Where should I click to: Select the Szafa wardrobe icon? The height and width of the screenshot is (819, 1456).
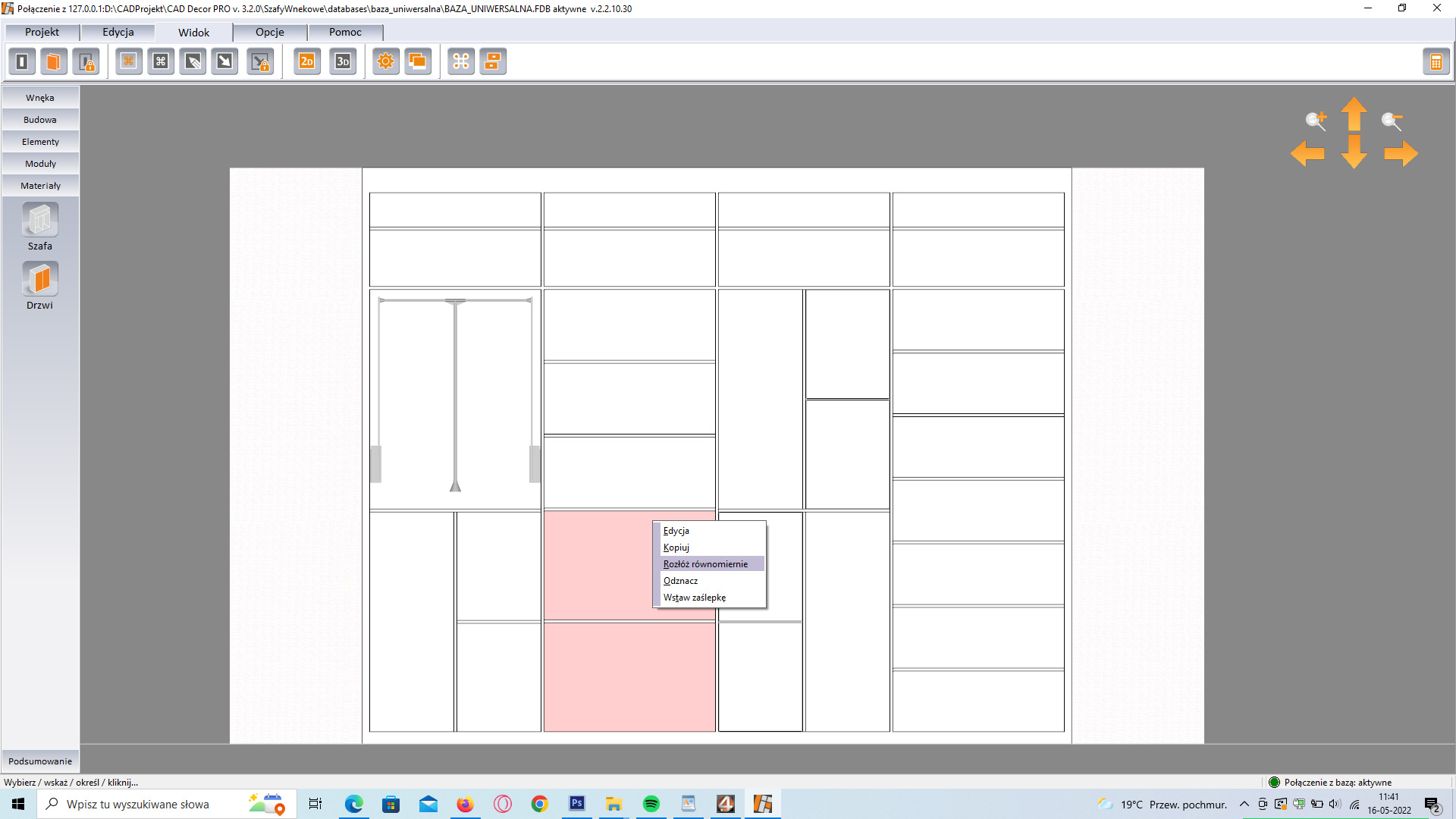40,221
